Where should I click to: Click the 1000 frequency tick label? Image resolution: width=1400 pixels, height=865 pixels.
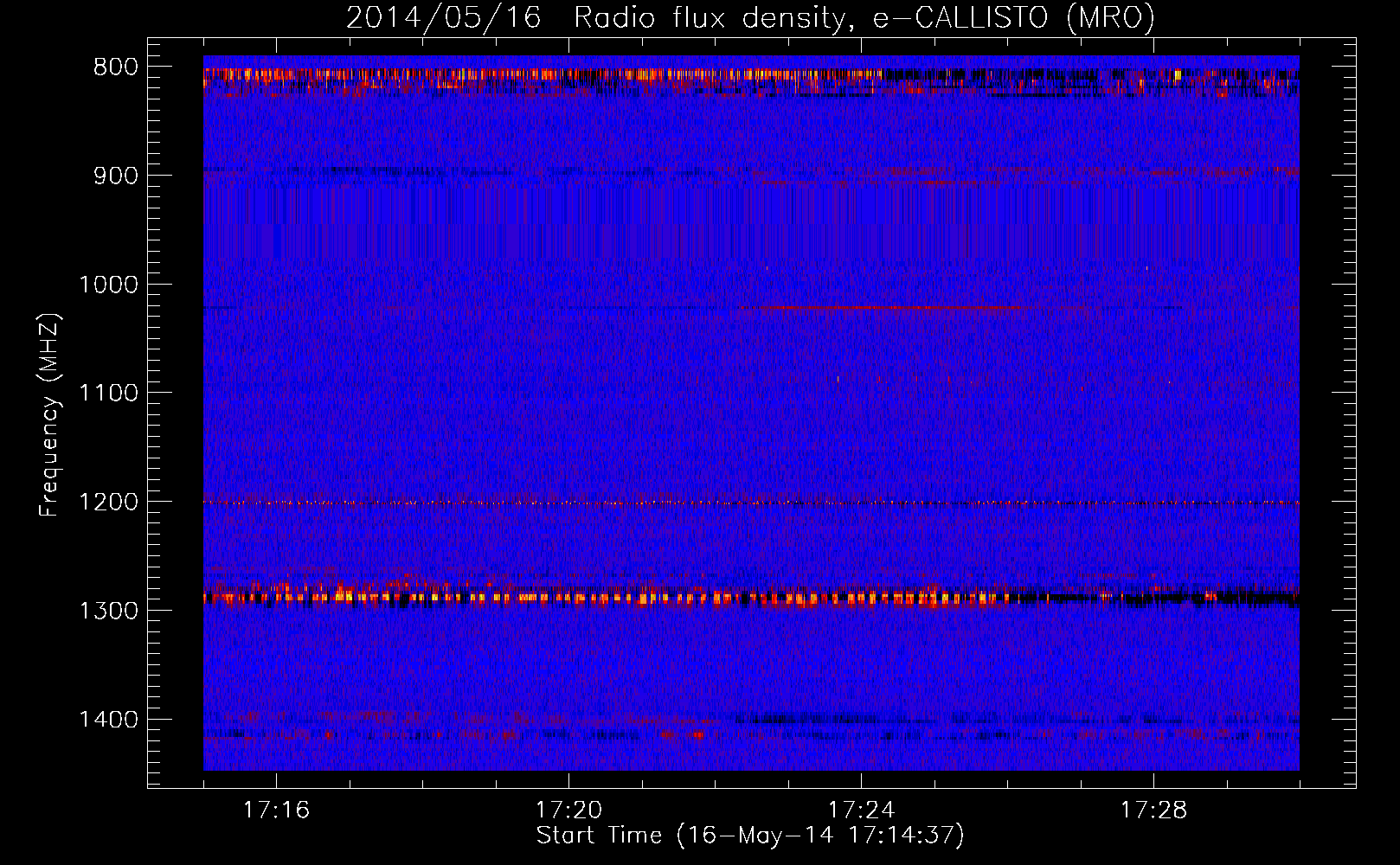[x=108, y=285]
